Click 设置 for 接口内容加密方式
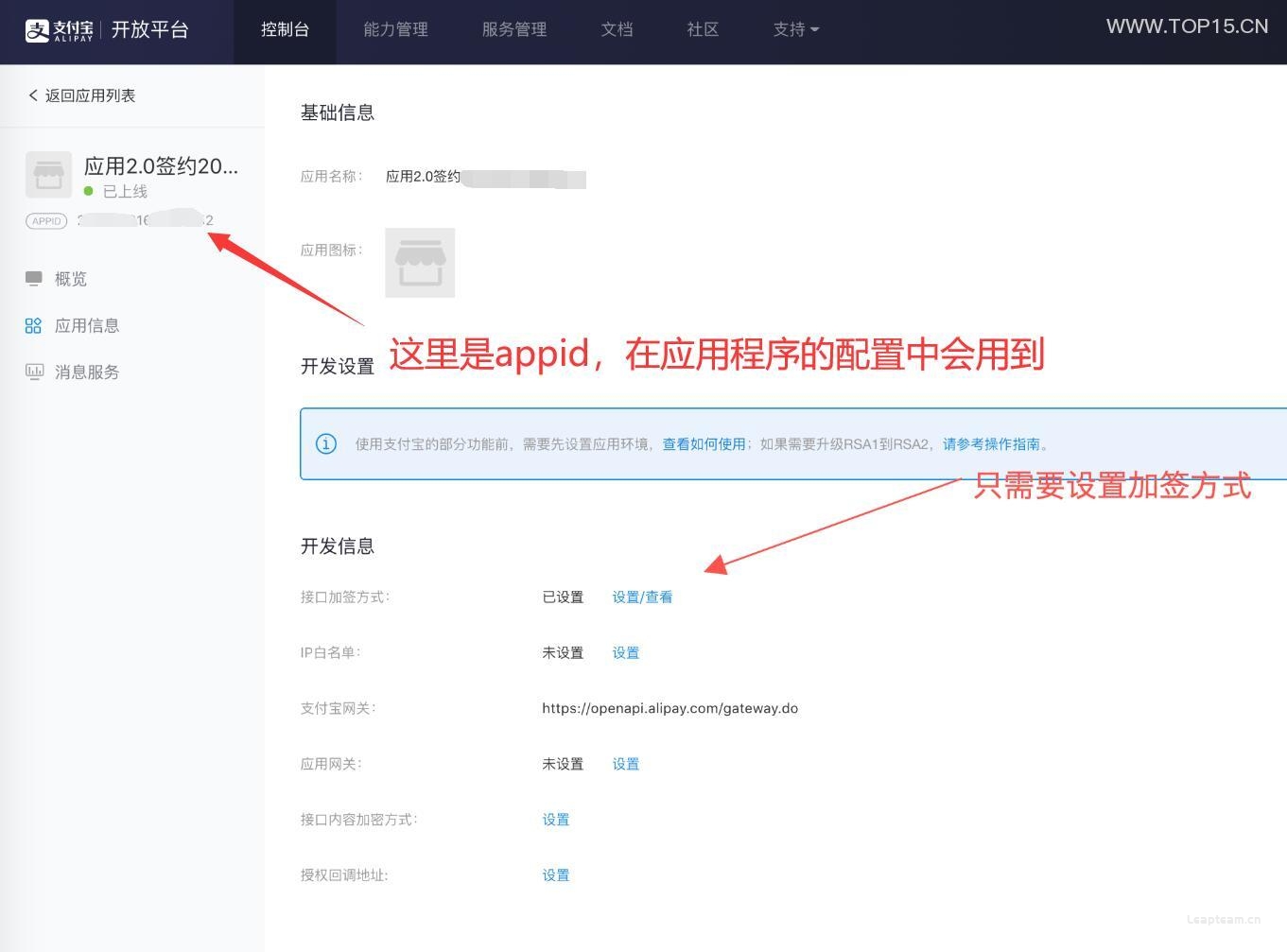1287x952 pixels. (x=556, y=820)
